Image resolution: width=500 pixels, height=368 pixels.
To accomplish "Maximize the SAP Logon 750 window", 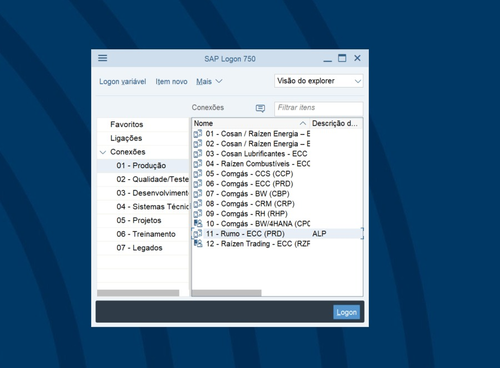I will tap(342, 58).
